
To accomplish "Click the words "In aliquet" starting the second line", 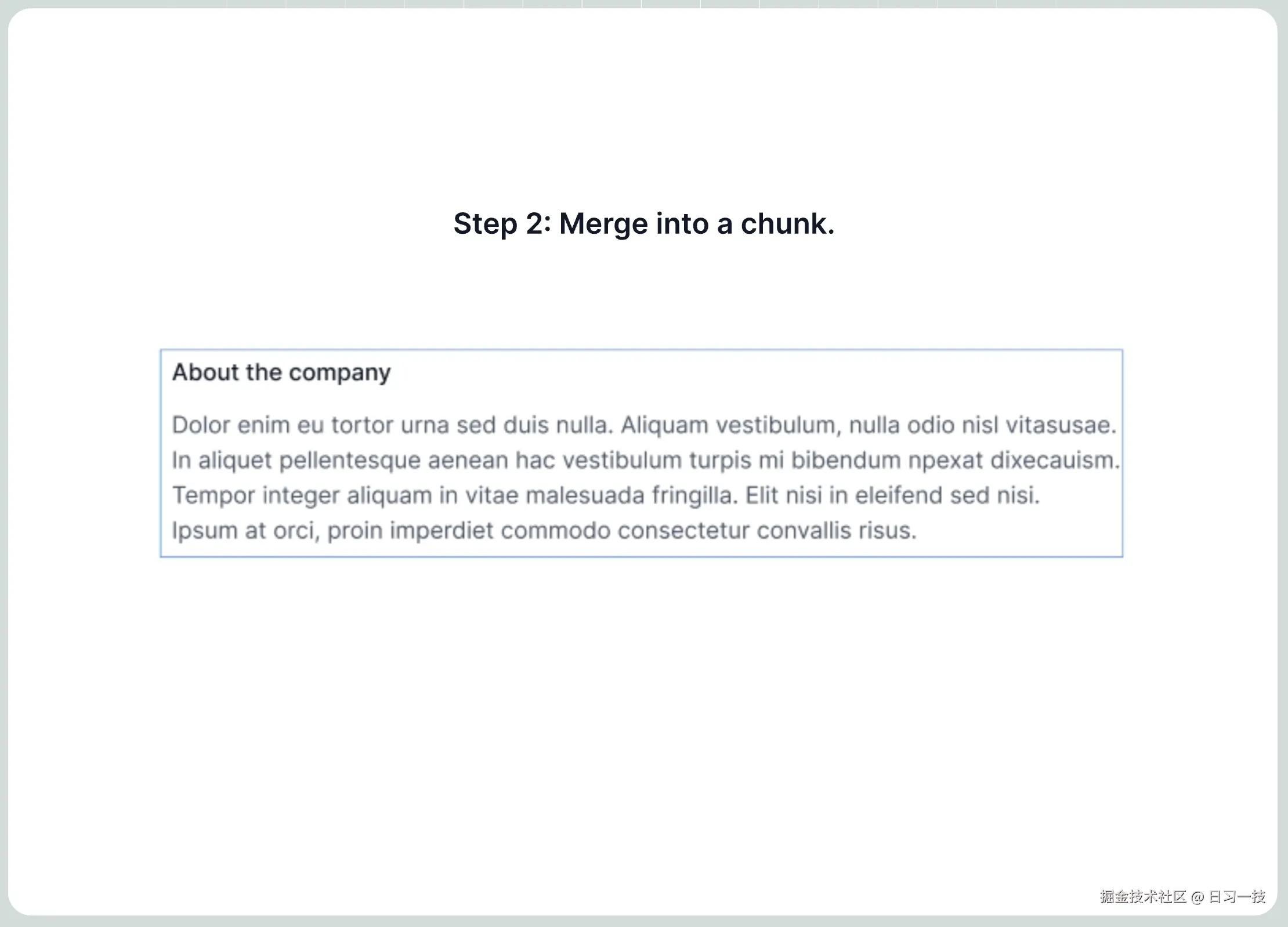I will [222, 461].
